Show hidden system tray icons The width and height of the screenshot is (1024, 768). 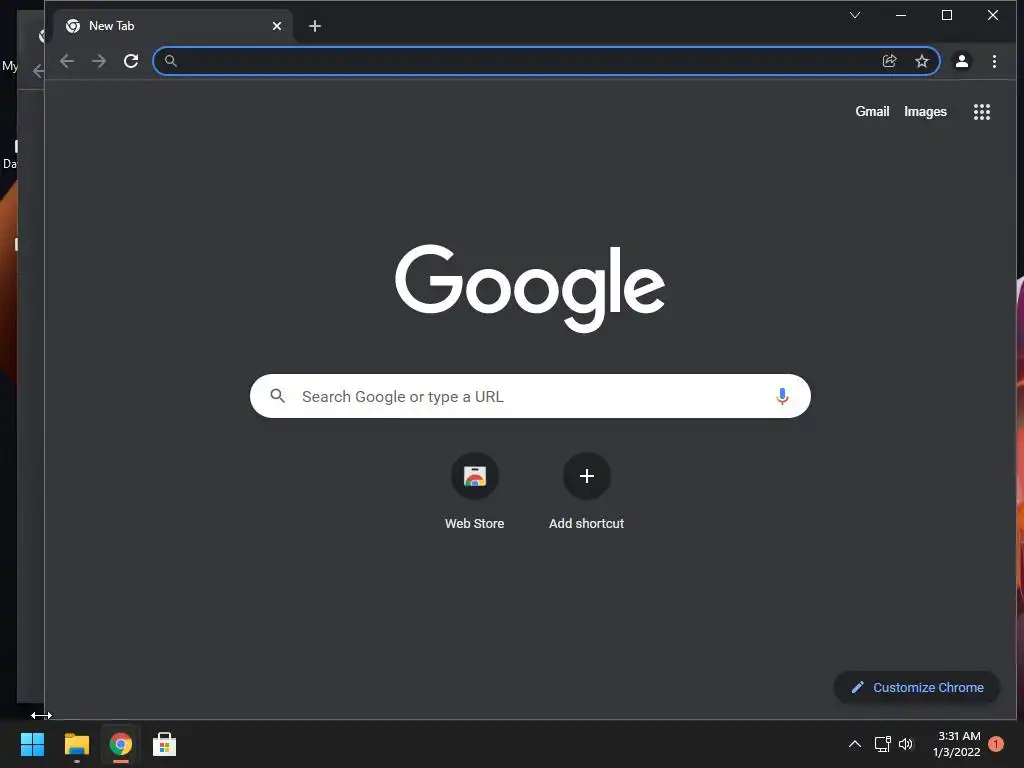click(x=854, y=744)
